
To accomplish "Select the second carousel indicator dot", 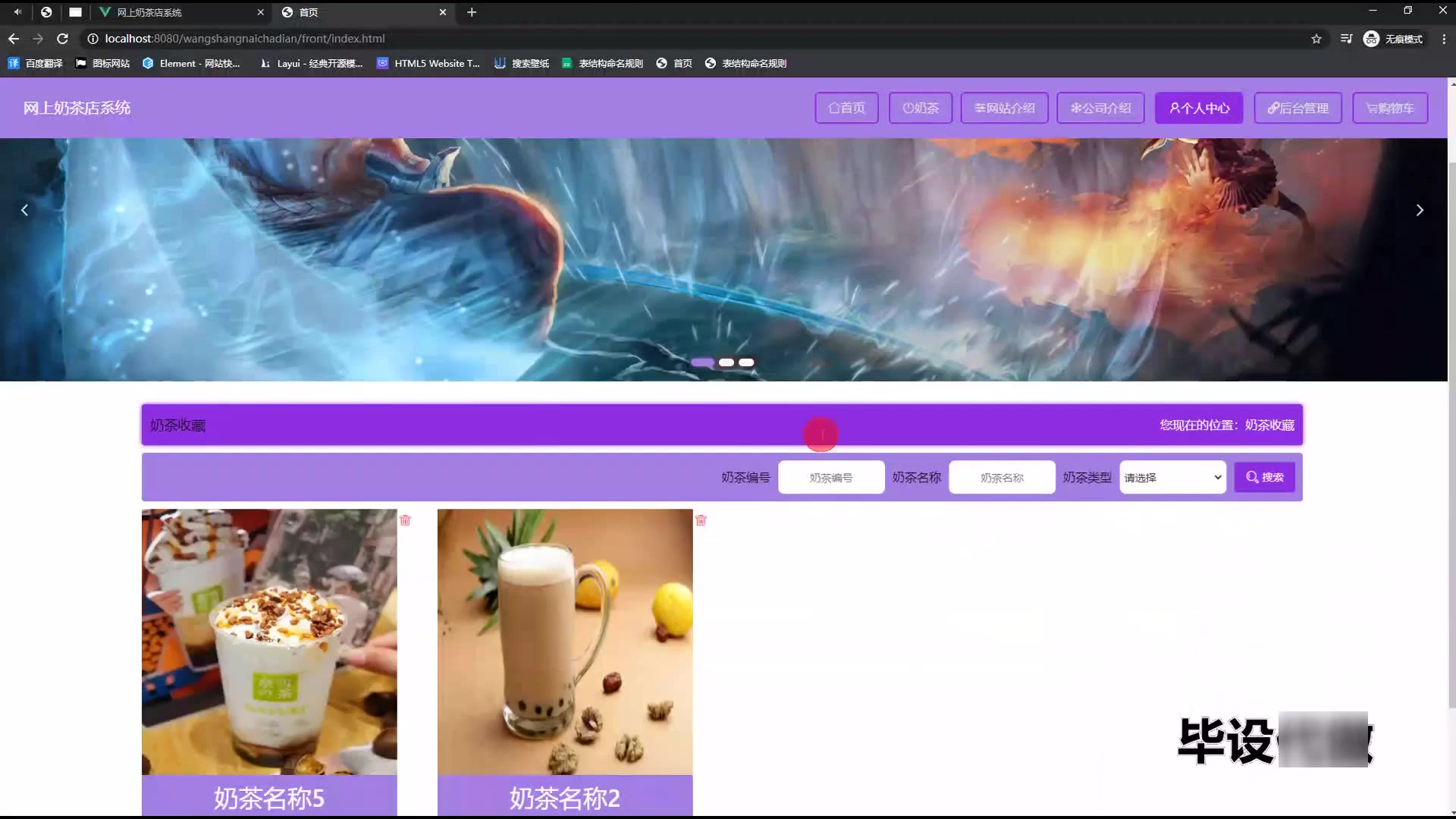I will (x=726, y=362).
